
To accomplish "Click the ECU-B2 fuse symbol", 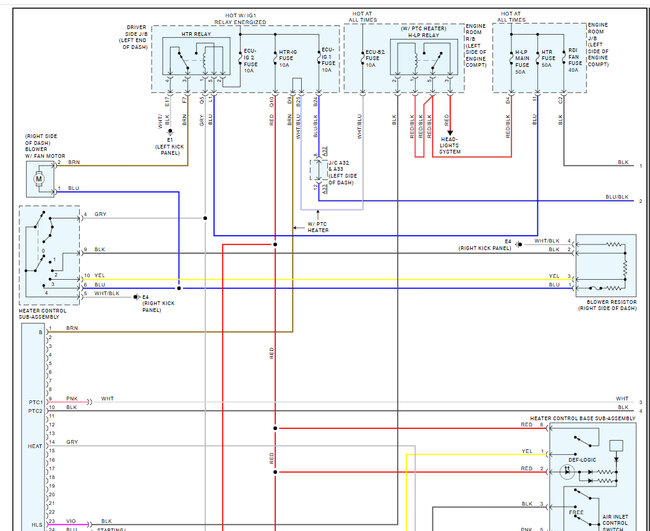I will (x=362, y=58).
